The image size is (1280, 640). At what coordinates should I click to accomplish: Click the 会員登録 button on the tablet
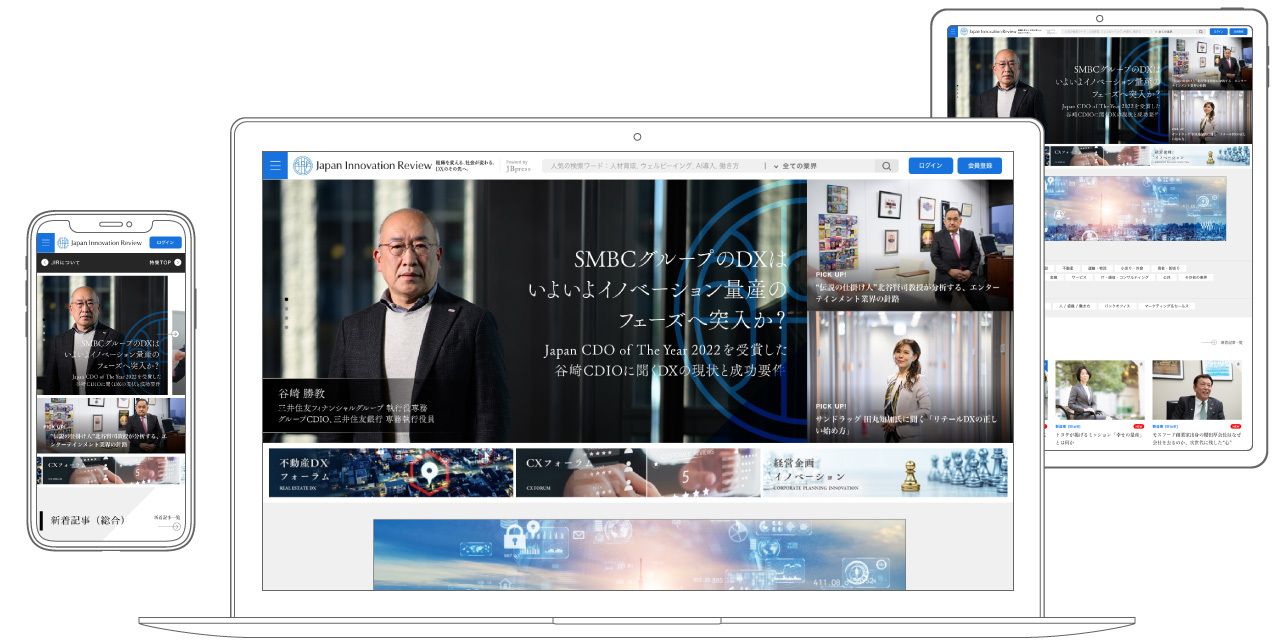1238,31
